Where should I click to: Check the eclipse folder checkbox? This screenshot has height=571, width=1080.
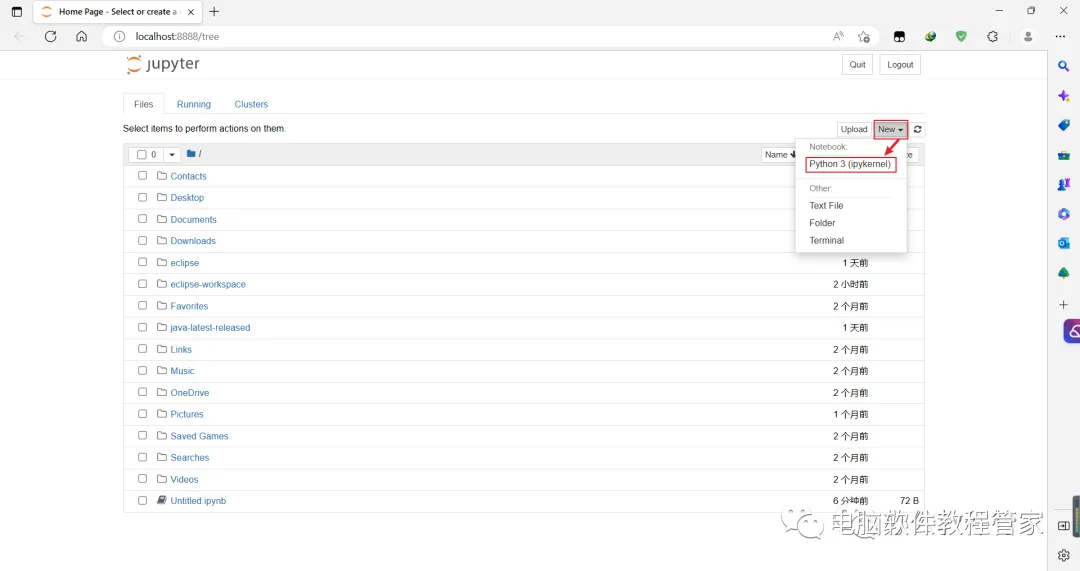(143, 262)
